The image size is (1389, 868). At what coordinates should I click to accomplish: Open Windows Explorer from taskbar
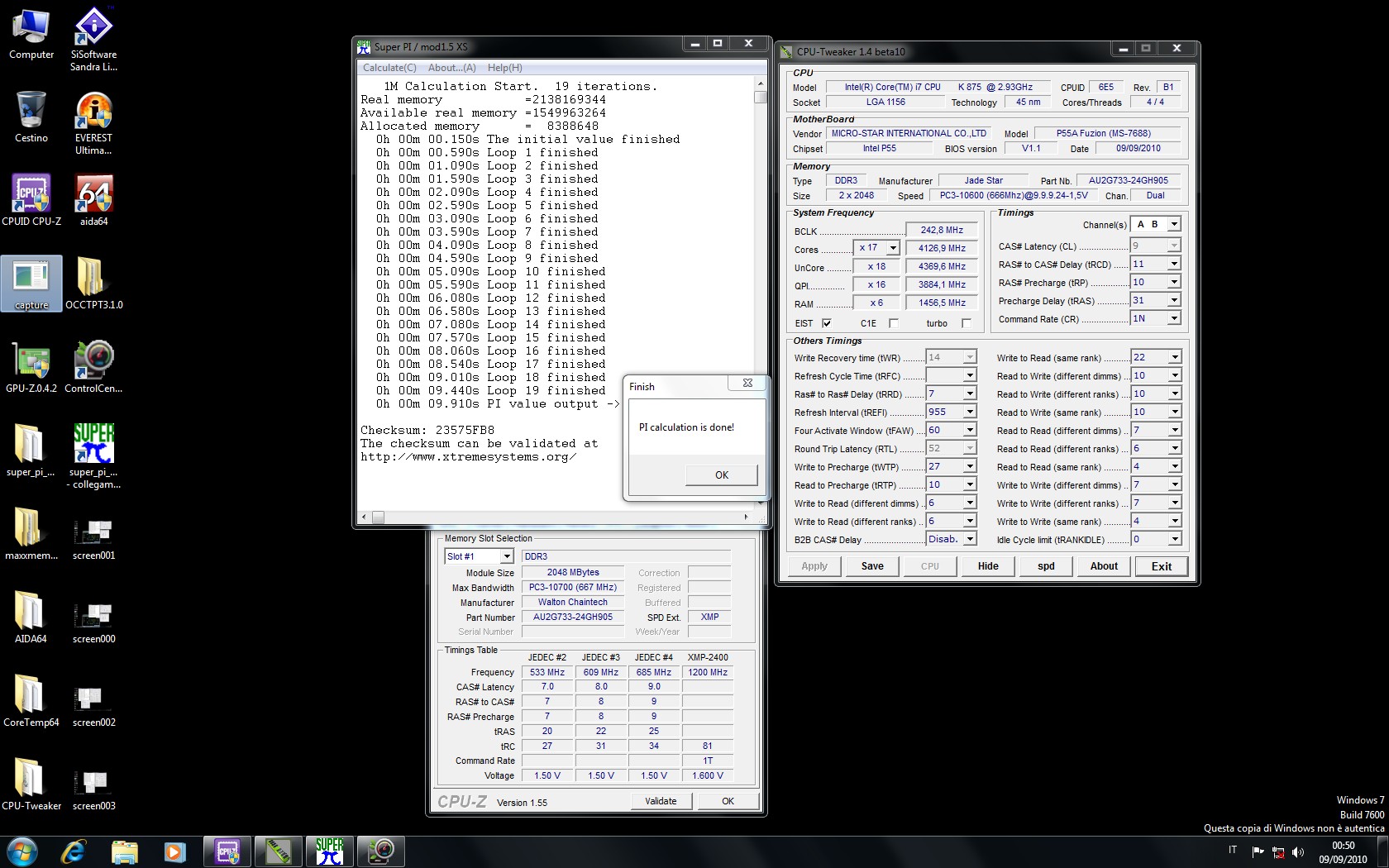pyautogui.click(x=124, y=851)
